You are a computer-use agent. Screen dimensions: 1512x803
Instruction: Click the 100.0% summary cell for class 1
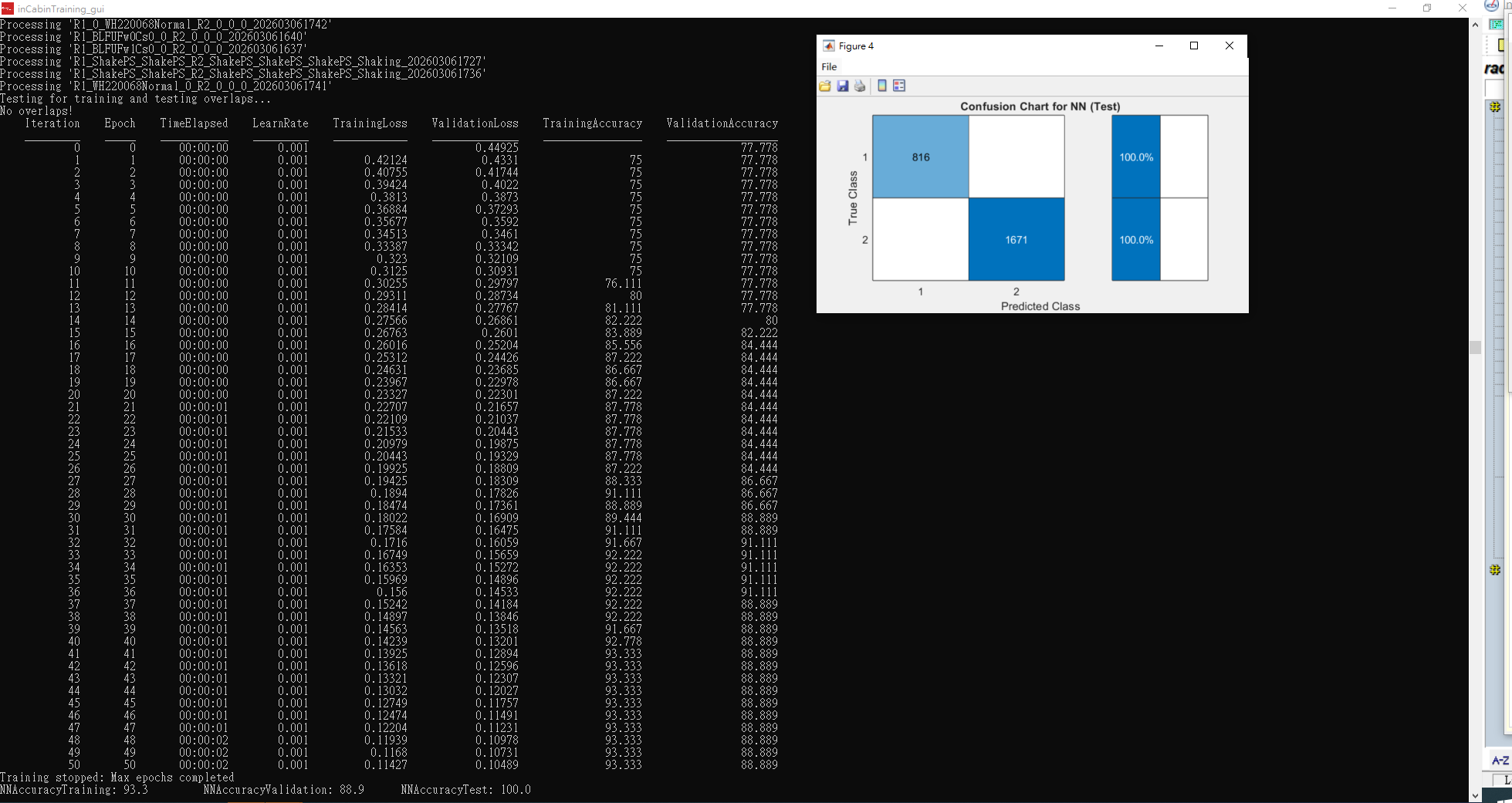pos(1136,157)
